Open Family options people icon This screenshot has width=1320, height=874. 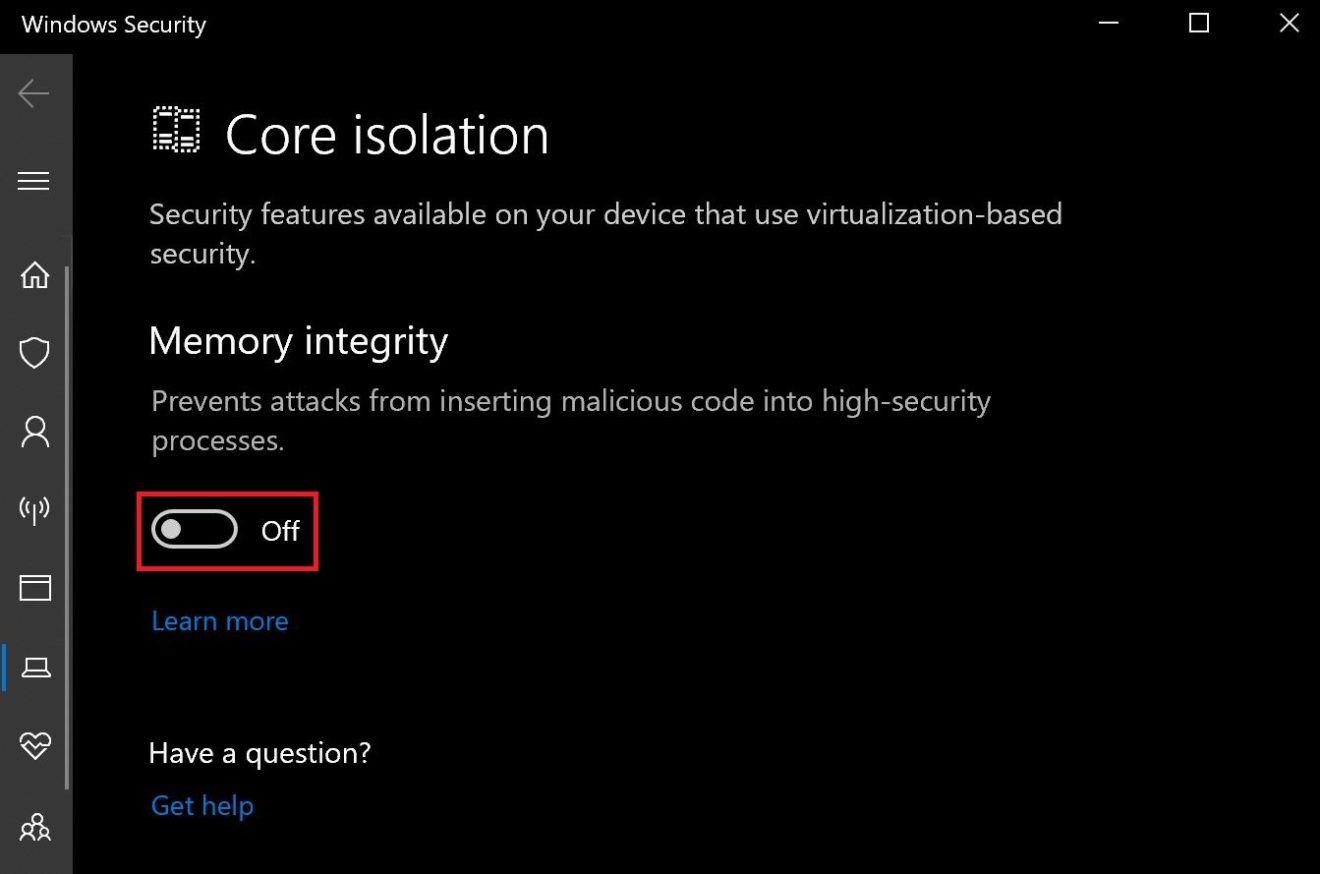(x=35, y=827)
